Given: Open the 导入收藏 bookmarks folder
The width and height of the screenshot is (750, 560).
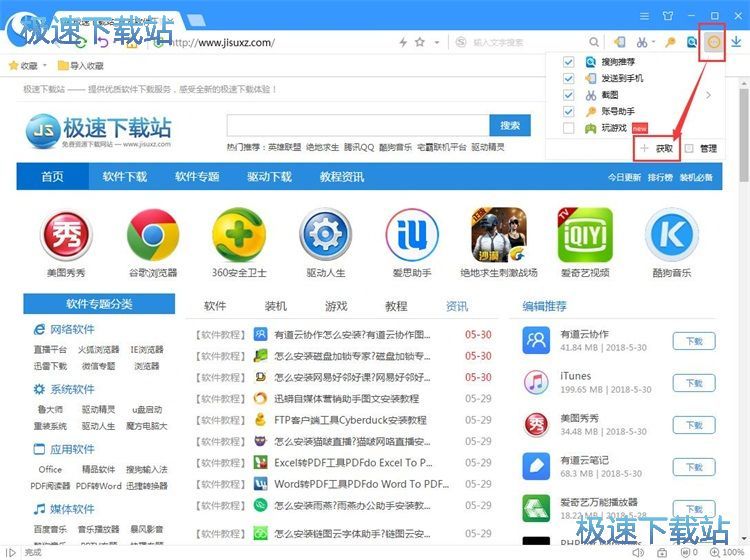Looking at the screenshot, I should (x=81, y=66).
